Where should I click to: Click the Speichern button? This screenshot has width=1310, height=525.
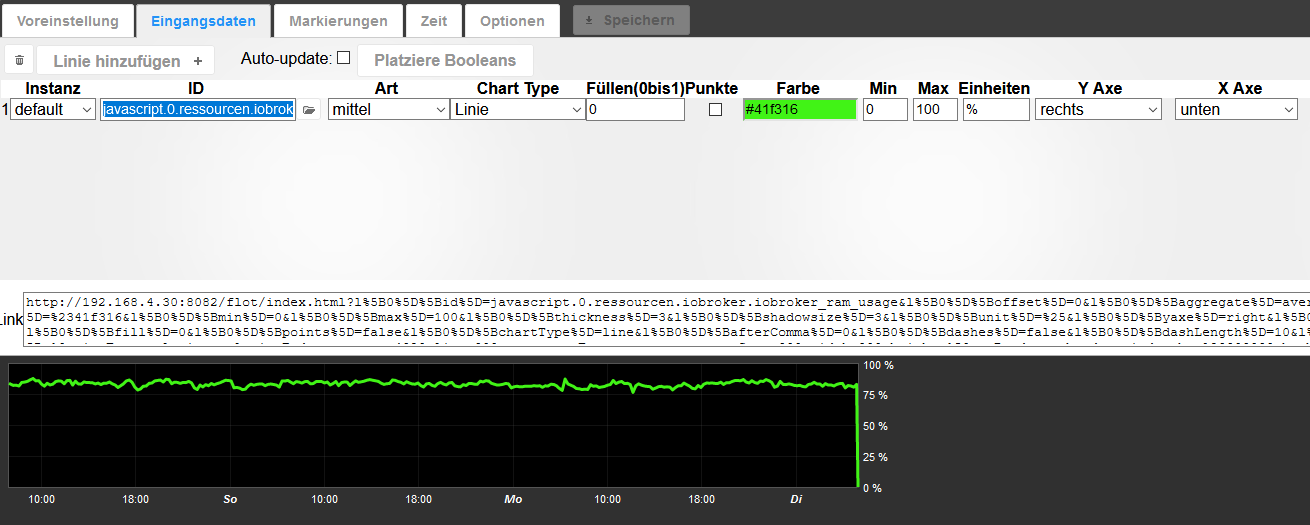[x=631, y=20]
